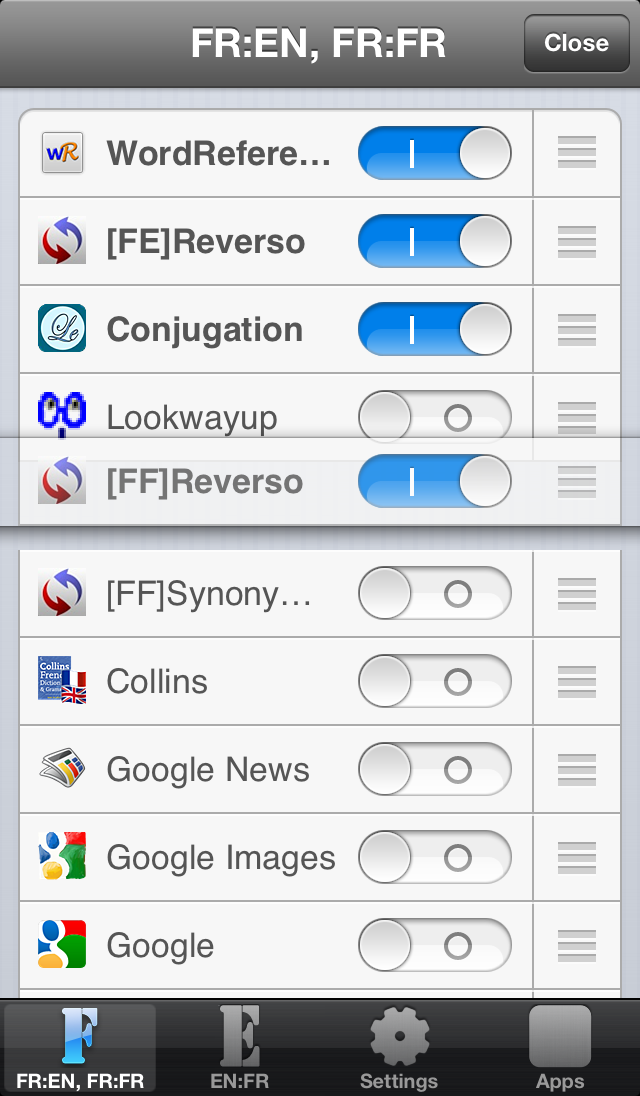
Task: Tap the Google News newspaper icon
Action: [62, 769]
